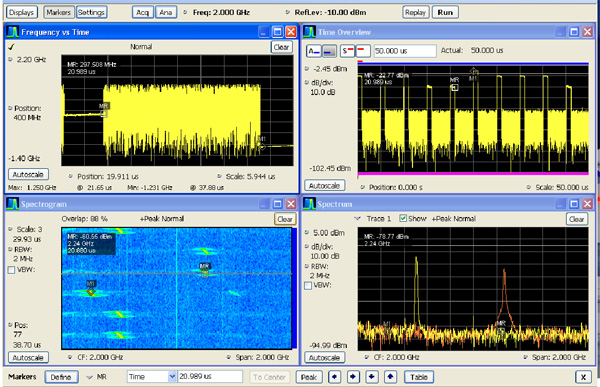Click the marker left arrow button
The width and height of the screenshot is (600, 387).
coord(334,377)
